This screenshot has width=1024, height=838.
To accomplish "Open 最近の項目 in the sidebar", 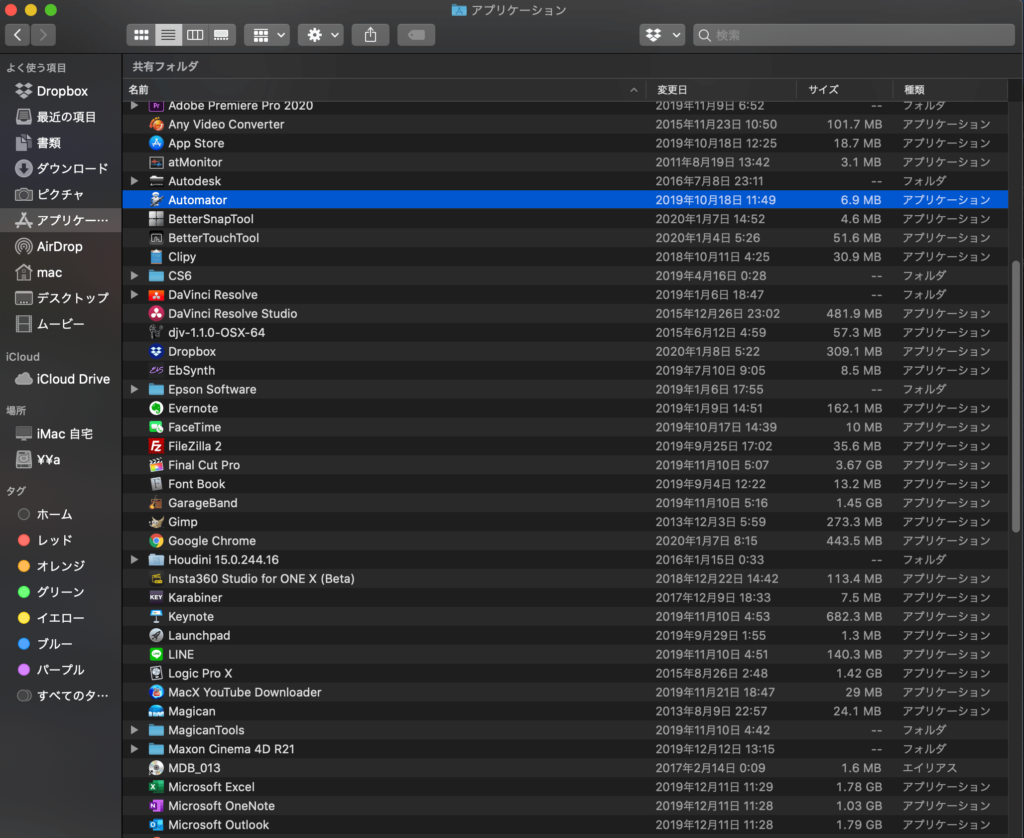I will tap(60, 117).
